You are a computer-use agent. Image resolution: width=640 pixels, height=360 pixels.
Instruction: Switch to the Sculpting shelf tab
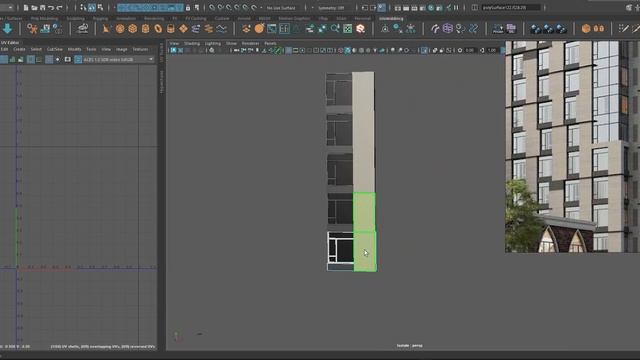pos(76,18)
